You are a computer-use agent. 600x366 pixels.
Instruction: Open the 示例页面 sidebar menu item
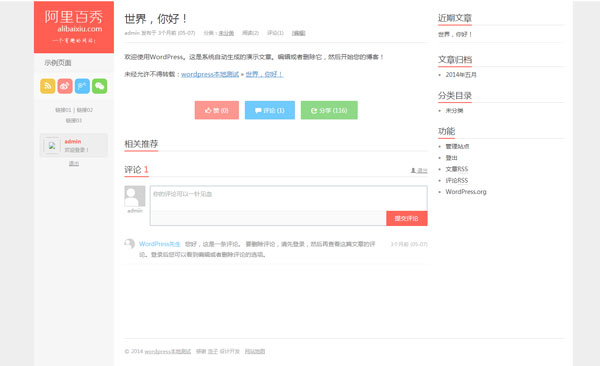coord(58,63)
